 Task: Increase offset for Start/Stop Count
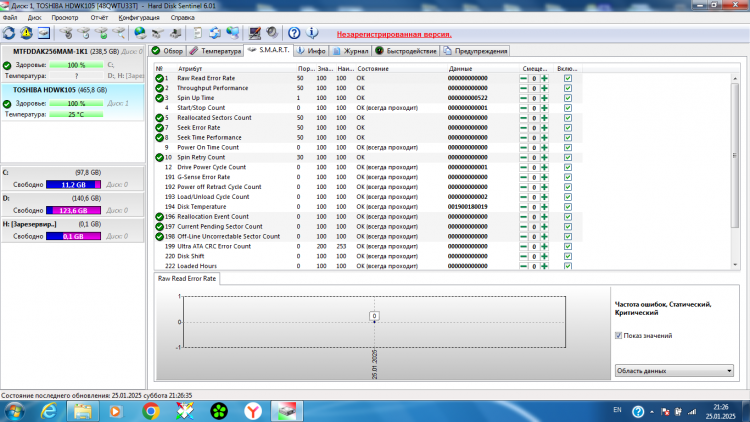pyautogui.click(x=544, y=108)
